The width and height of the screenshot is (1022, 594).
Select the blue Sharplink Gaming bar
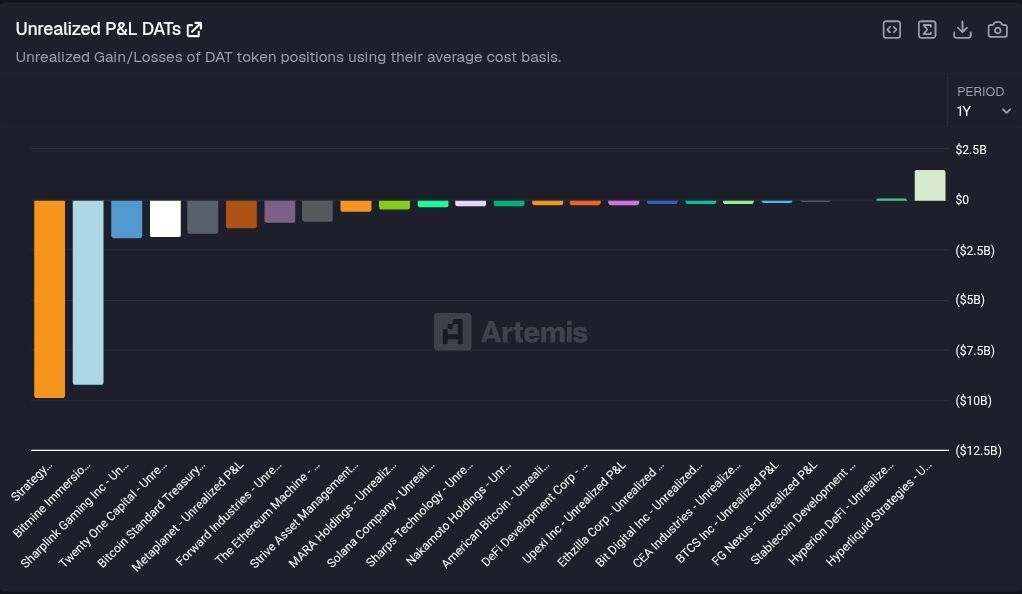pyautogui.click(x=126, y=219)
